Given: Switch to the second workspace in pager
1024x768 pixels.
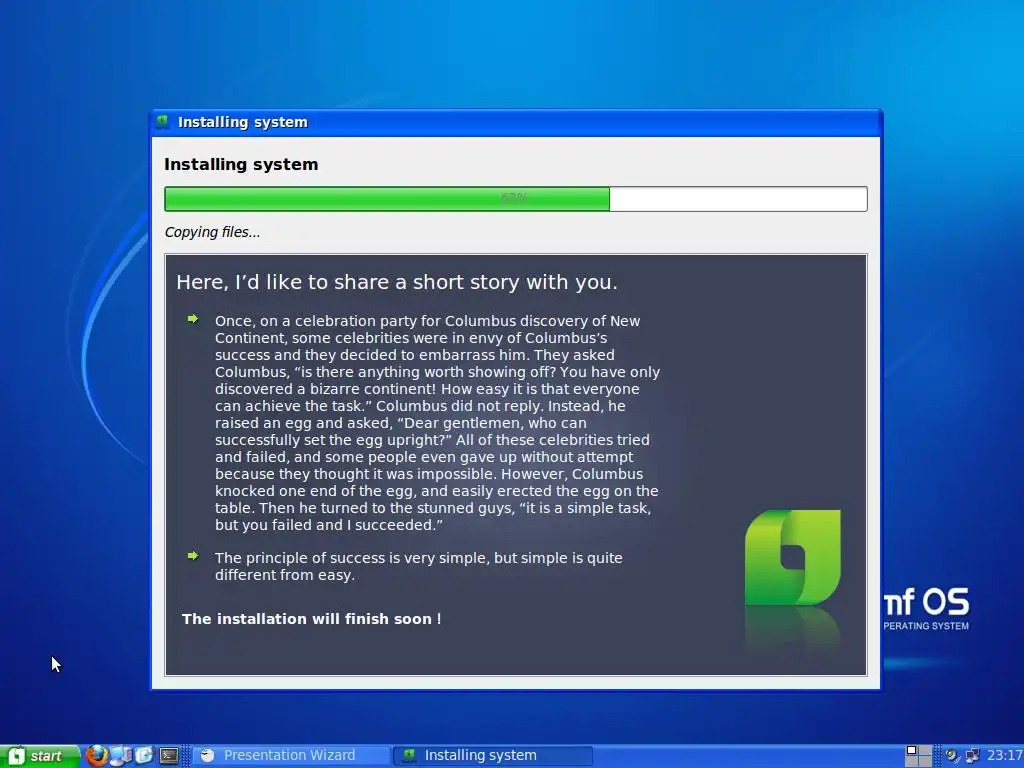Looking at the screenshot, I should point(925,750).
